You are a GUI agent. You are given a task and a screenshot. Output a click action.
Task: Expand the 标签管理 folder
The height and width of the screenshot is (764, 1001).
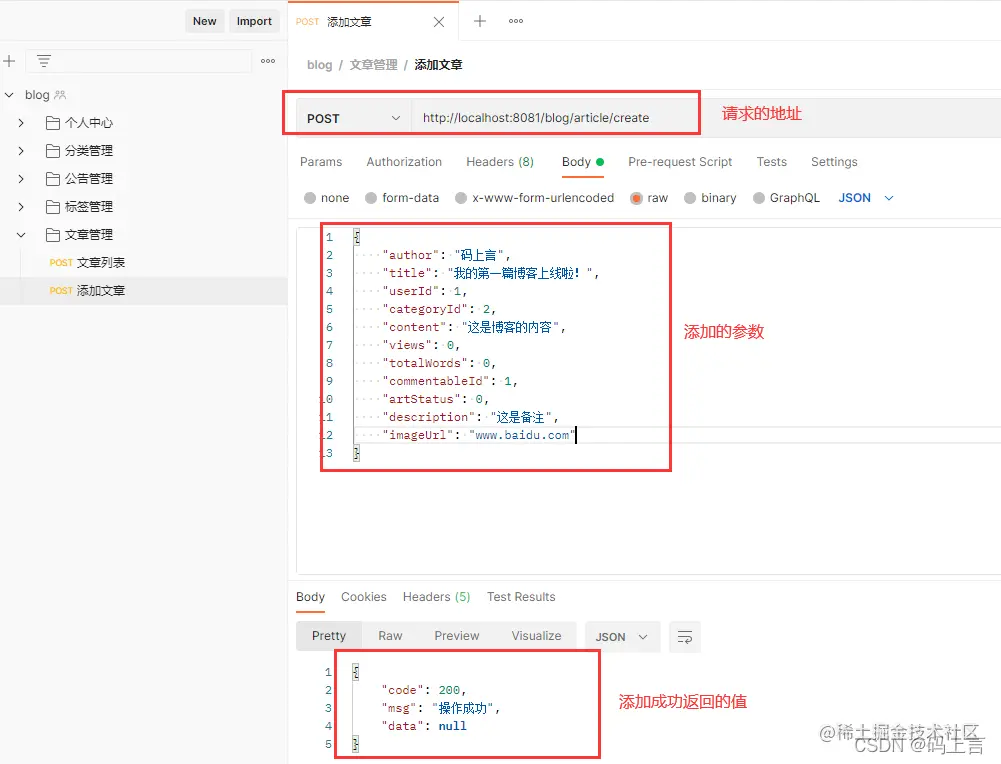click(21, 207)
